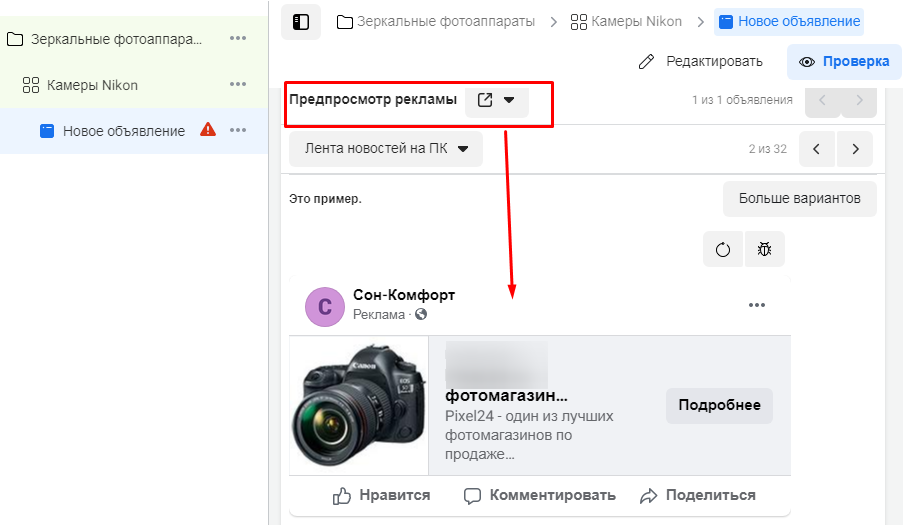Click 1 из 1 объявления counter text
This screenshot has width=903, height=525.
tap(742, 100)
